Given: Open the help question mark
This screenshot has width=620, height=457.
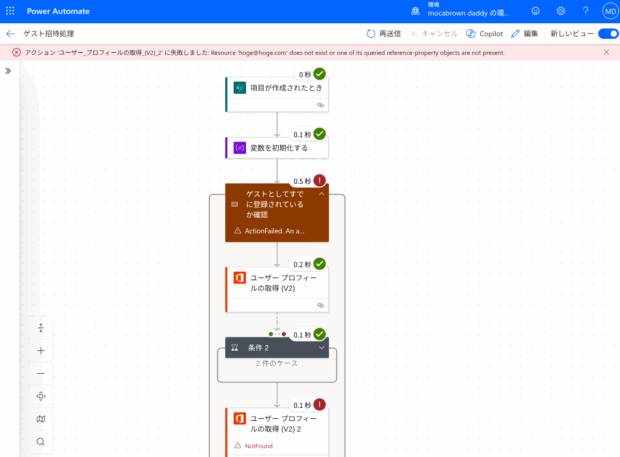Looking at the screenshot, I should (x=585, y=11).
